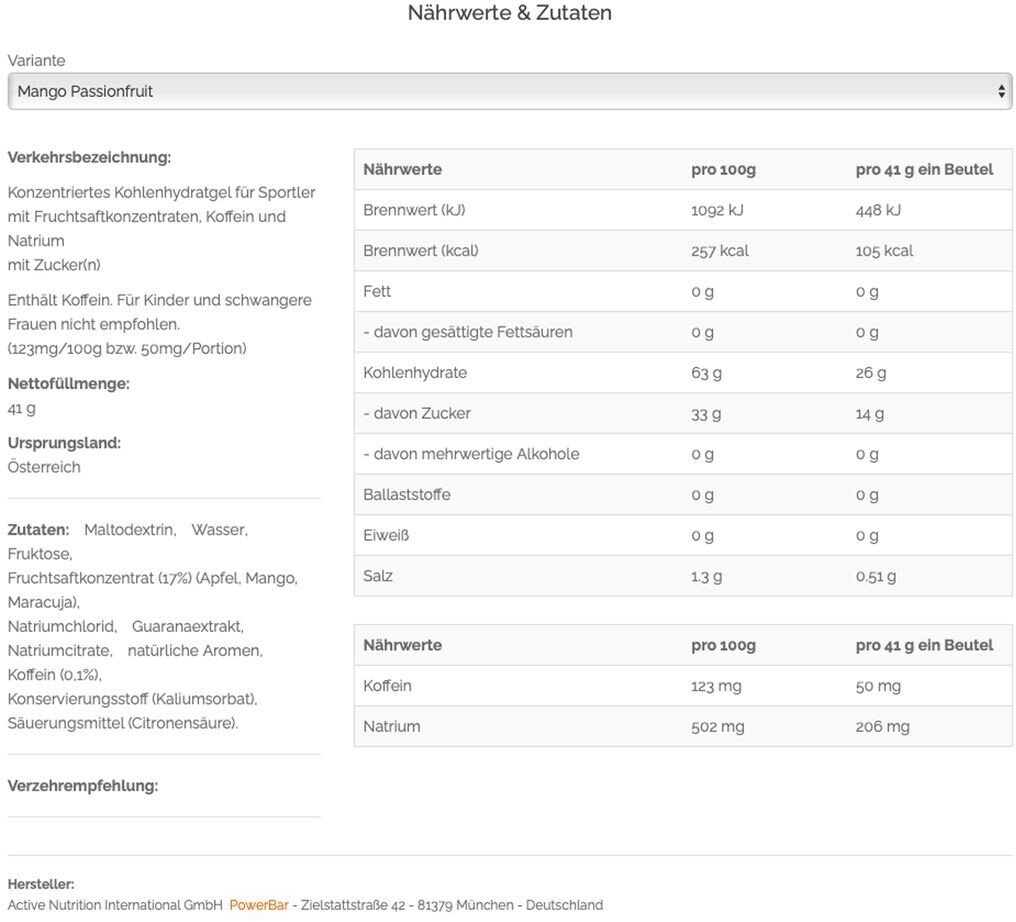
Task: Click the Variante label above the dropdown
Action: click(36, 61)
